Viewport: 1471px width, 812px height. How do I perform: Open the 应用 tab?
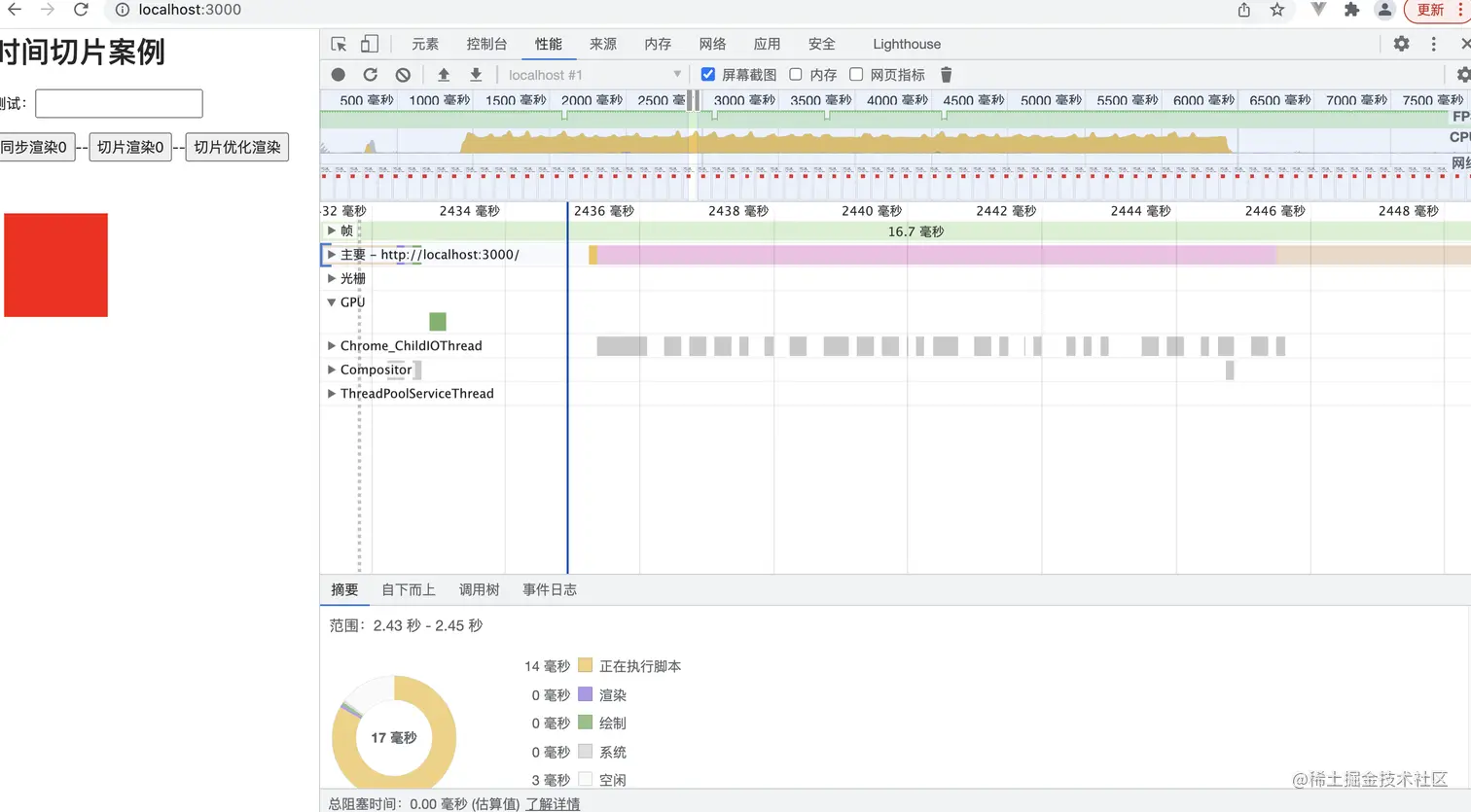tap(767, 44)
